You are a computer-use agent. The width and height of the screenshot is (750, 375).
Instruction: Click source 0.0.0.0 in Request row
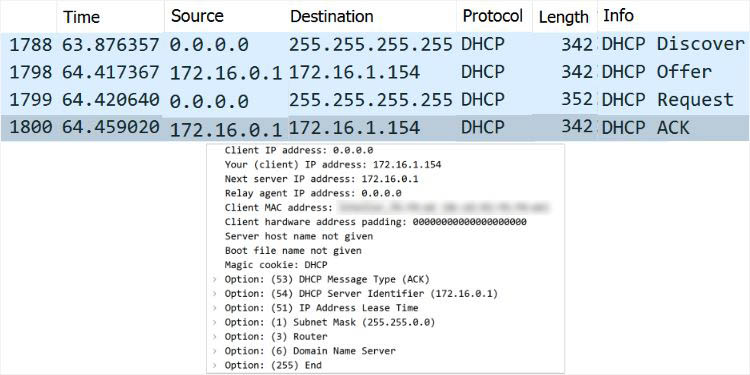coord(209,101)
